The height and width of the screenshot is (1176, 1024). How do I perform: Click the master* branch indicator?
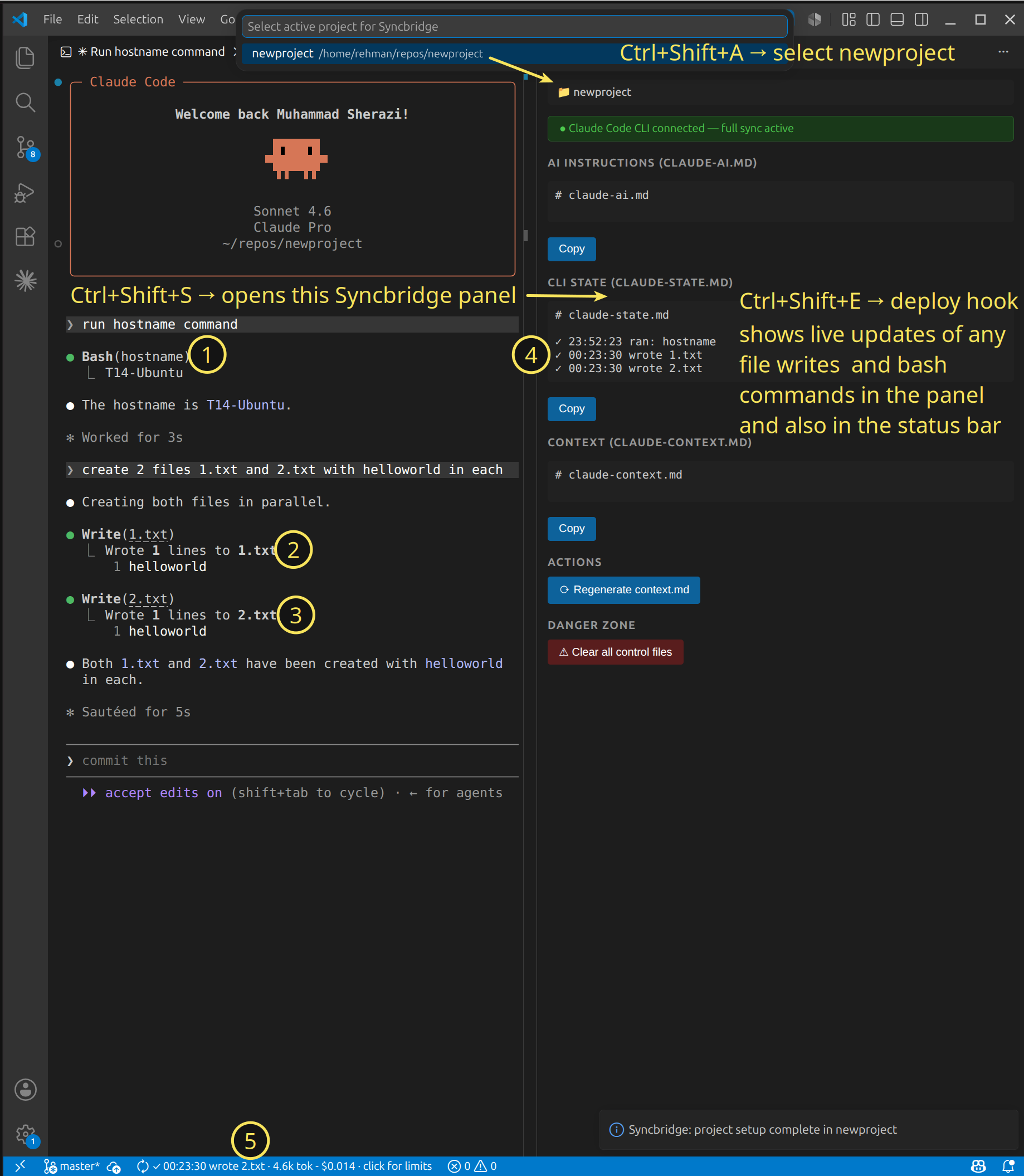pyautogui.click(x=72, y=1166)
